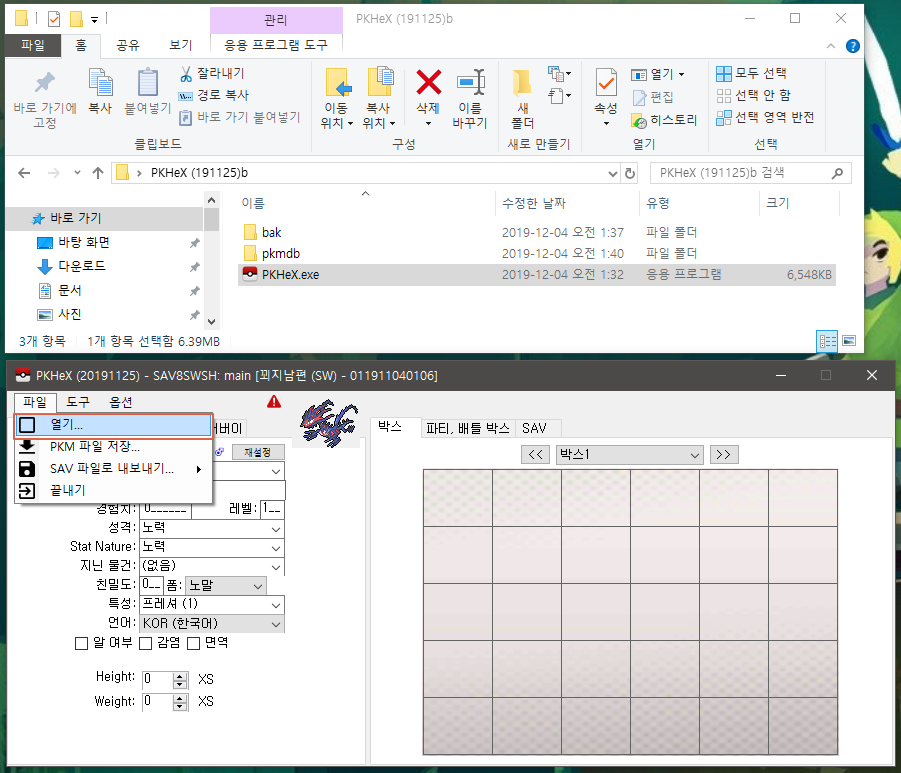Expand the address bar history dropdown

click(x=613, y=174)
